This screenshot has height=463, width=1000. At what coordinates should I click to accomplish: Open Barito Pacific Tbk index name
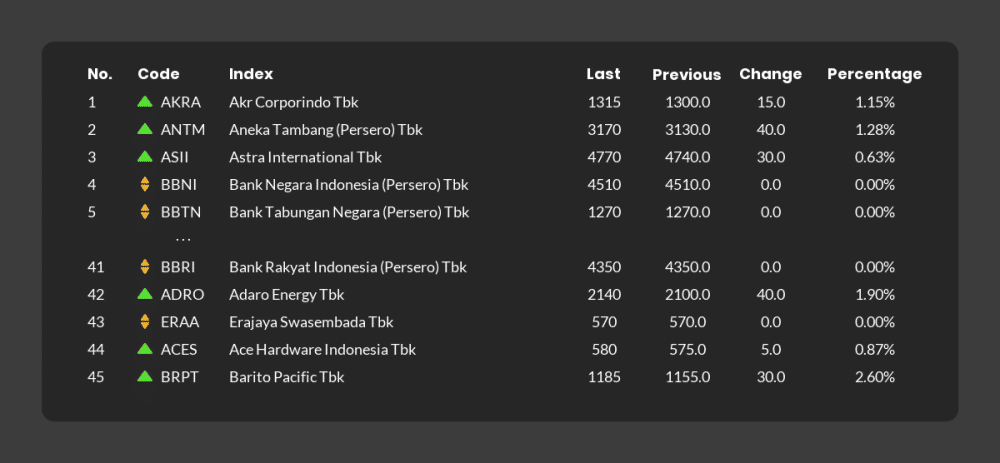[286, 377]
